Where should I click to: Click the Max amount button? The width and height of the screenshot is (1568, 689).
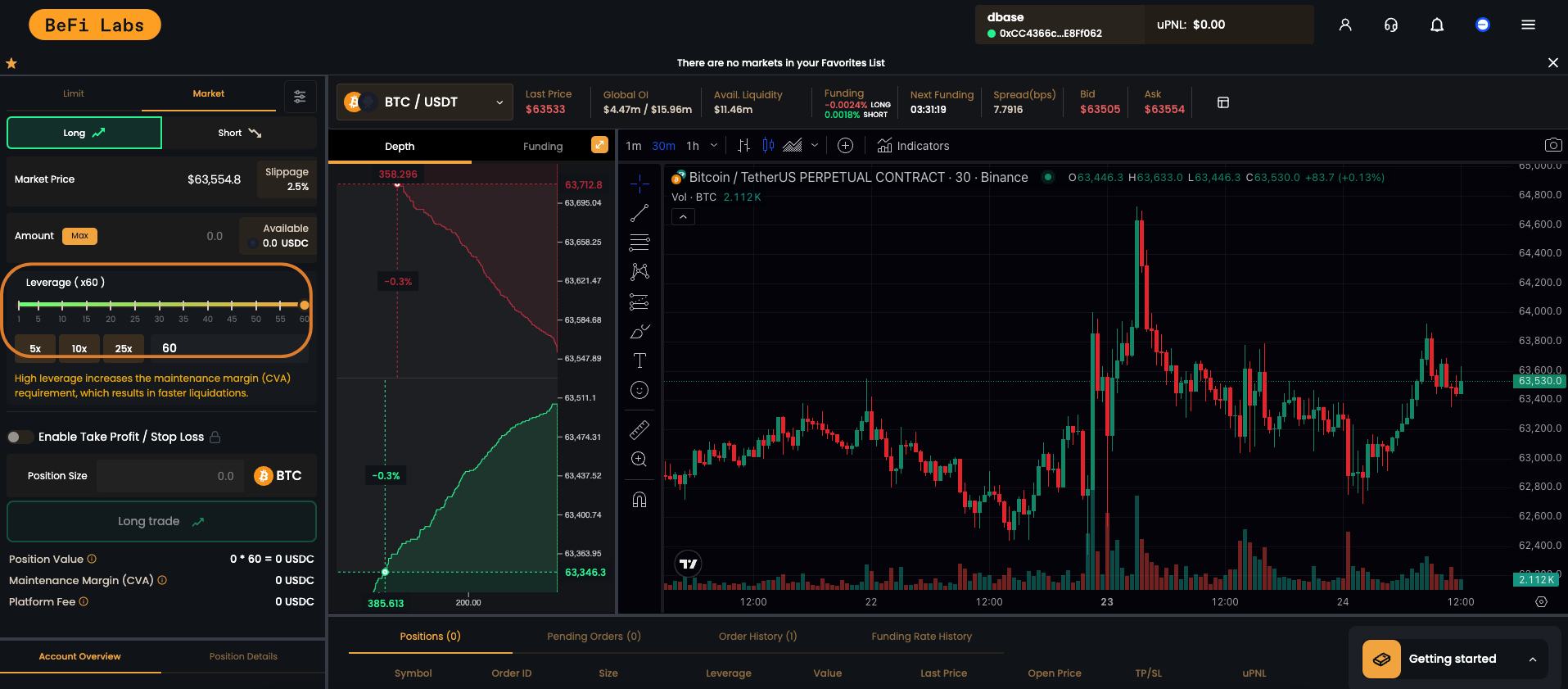pyautogui.click(x=79, y=236)
